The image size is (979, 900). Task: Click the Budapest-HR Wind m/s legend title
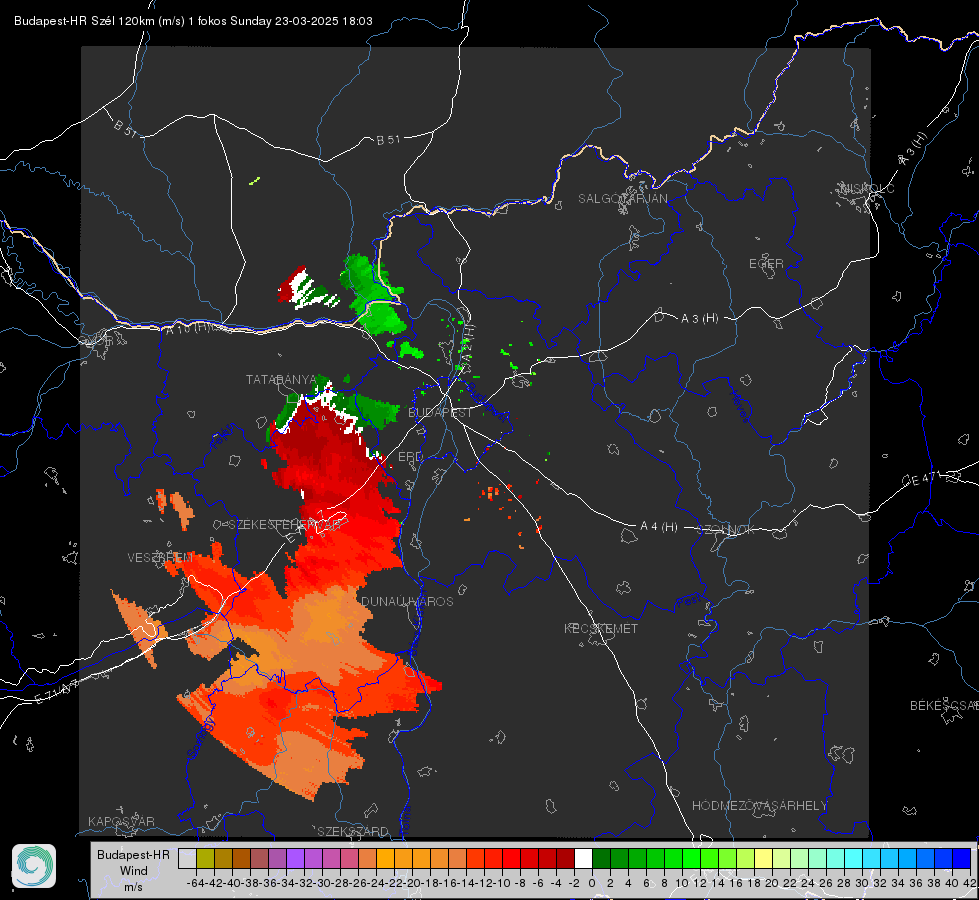pos(134,870)
